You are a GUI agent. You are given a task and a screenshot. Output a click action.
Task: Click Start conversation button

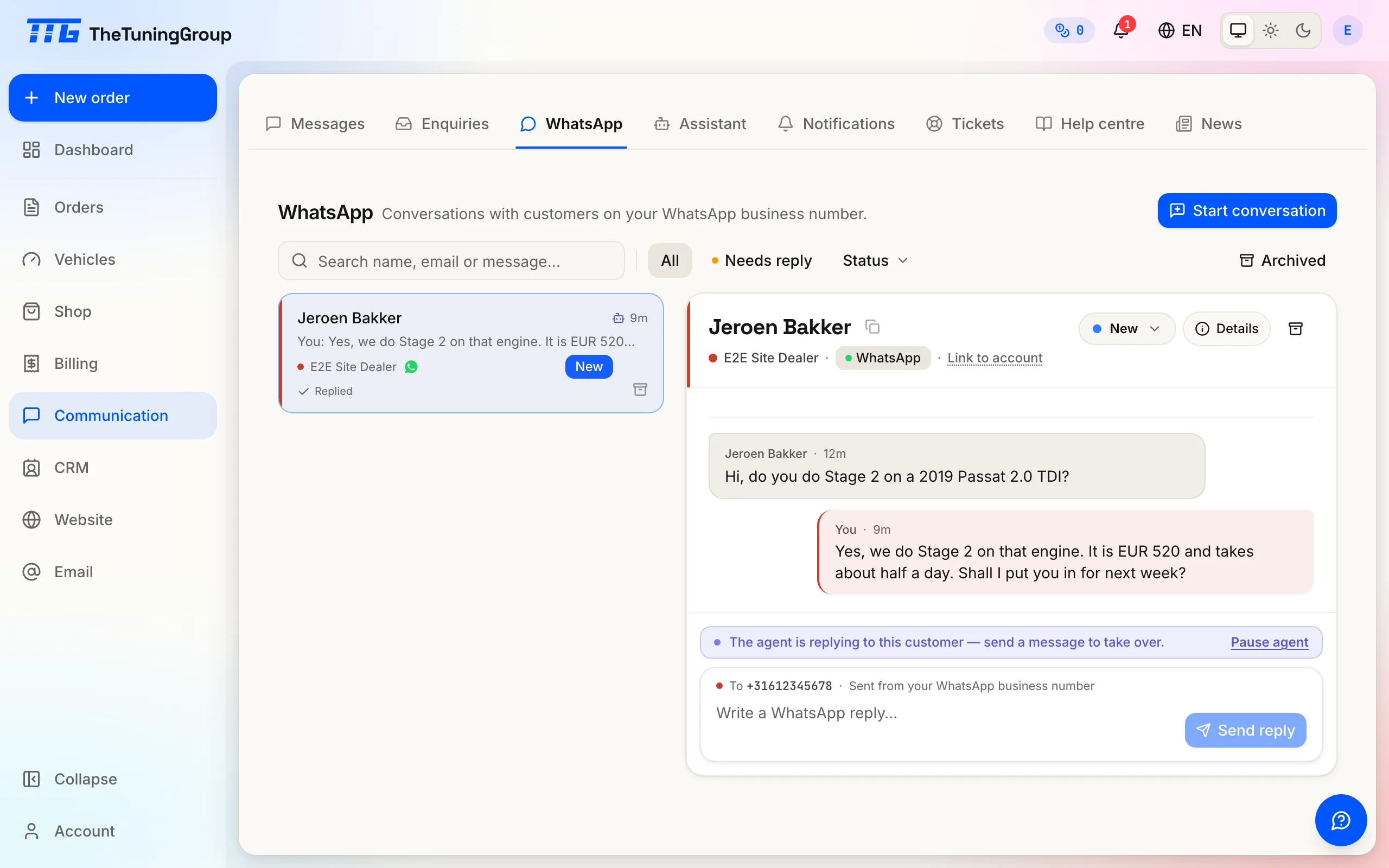(1247, 210)
